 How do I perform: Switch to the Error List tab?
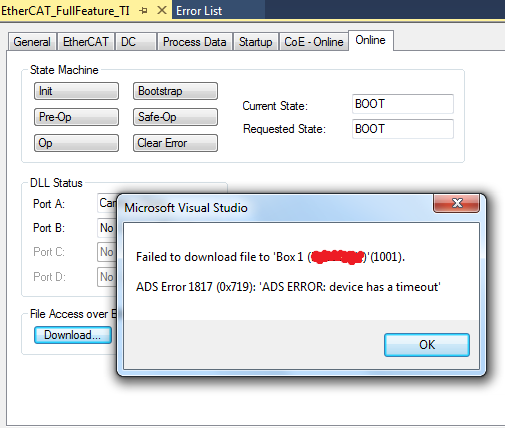tap(199, 11)
